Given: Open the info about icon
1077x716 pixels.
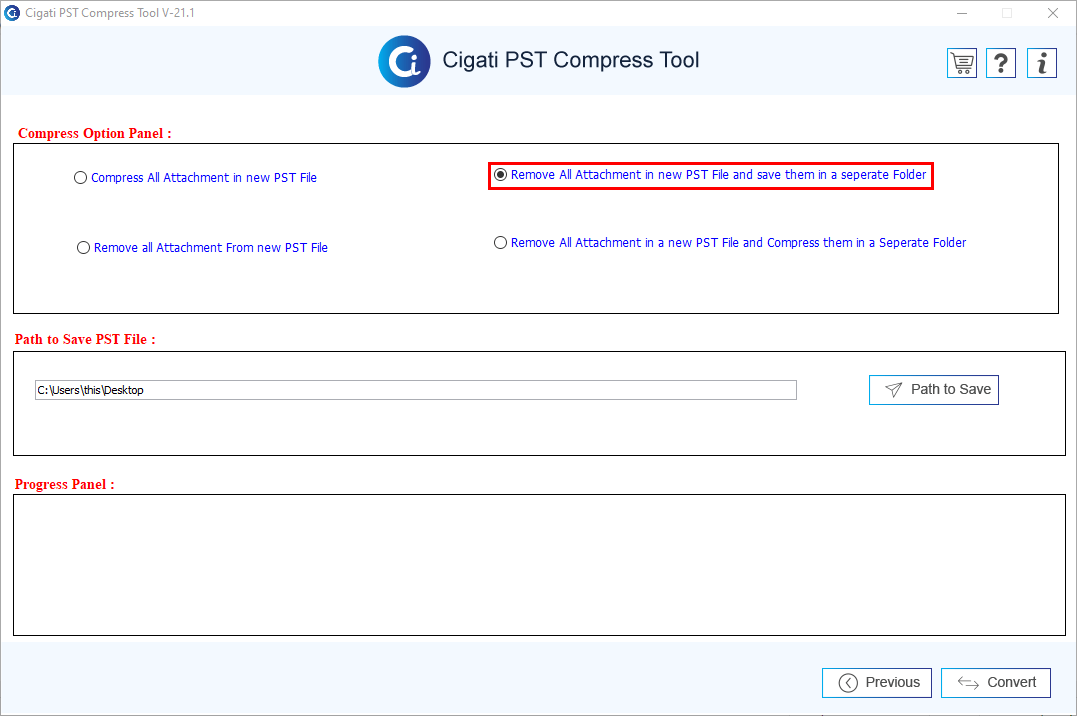Looking at the screenshot, I should coord(1042,63).
